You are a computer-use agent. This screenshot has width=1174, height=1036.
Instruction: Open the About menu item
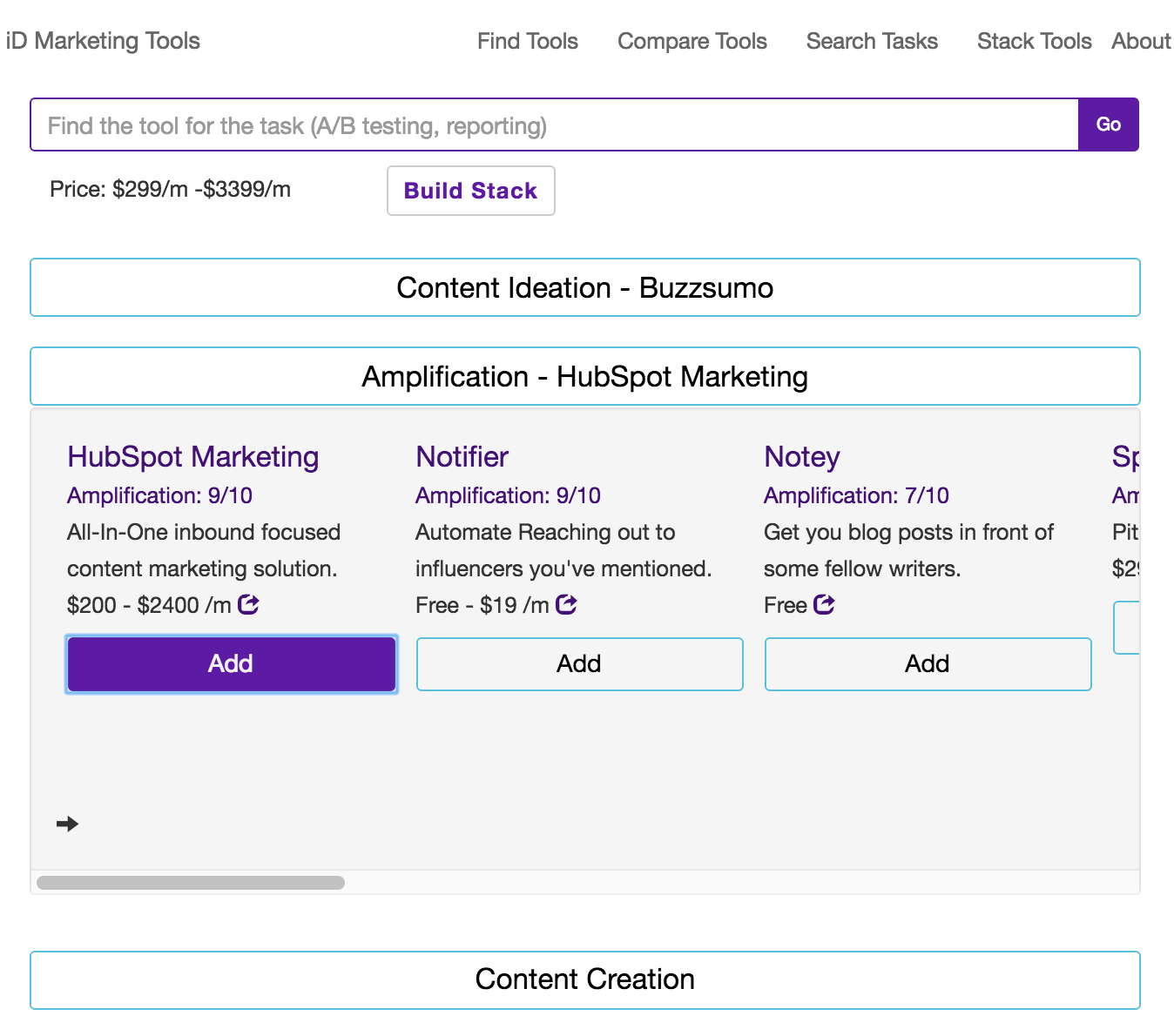click(1141, 41)
